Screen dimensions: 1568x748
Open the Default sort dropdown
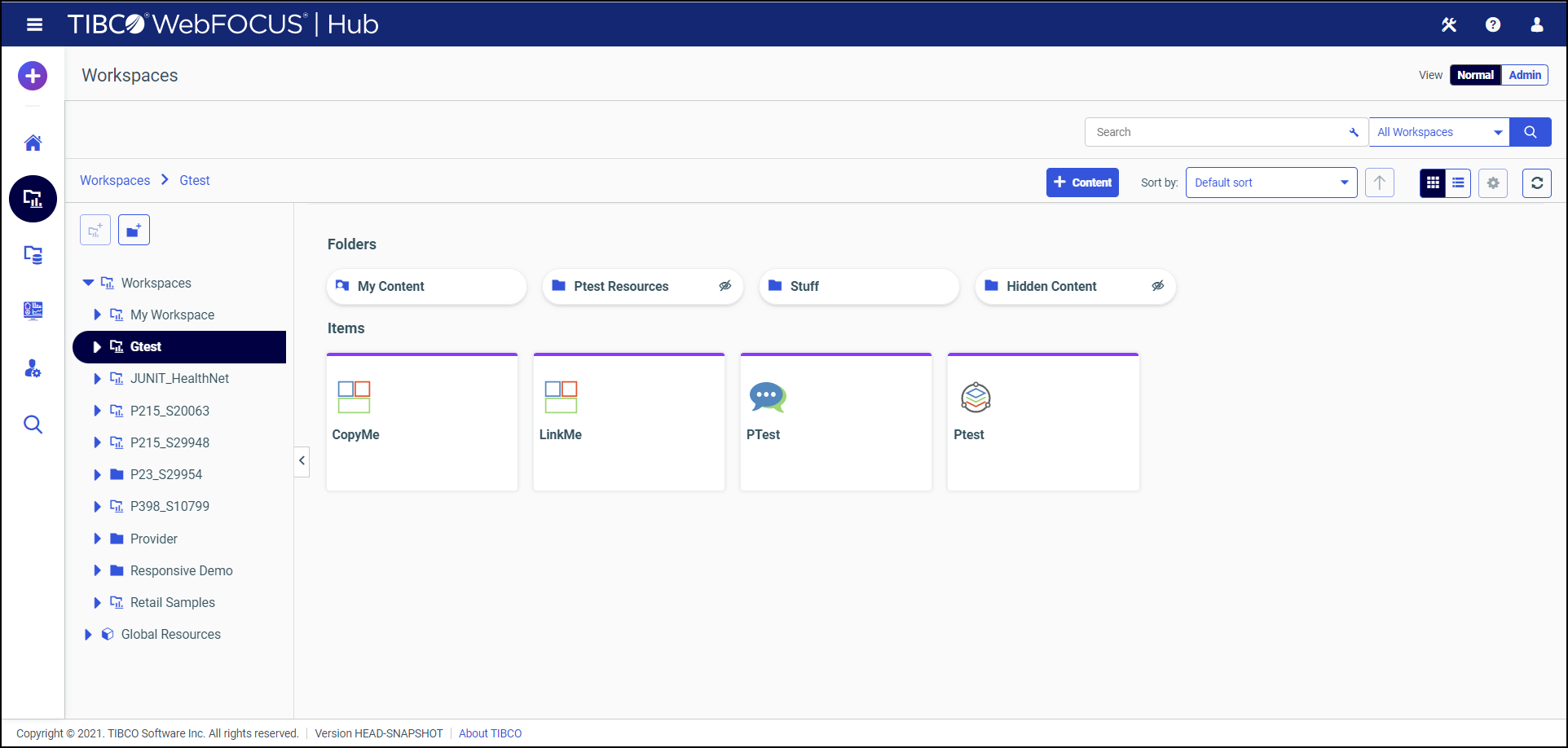(x=1270, y=183)
